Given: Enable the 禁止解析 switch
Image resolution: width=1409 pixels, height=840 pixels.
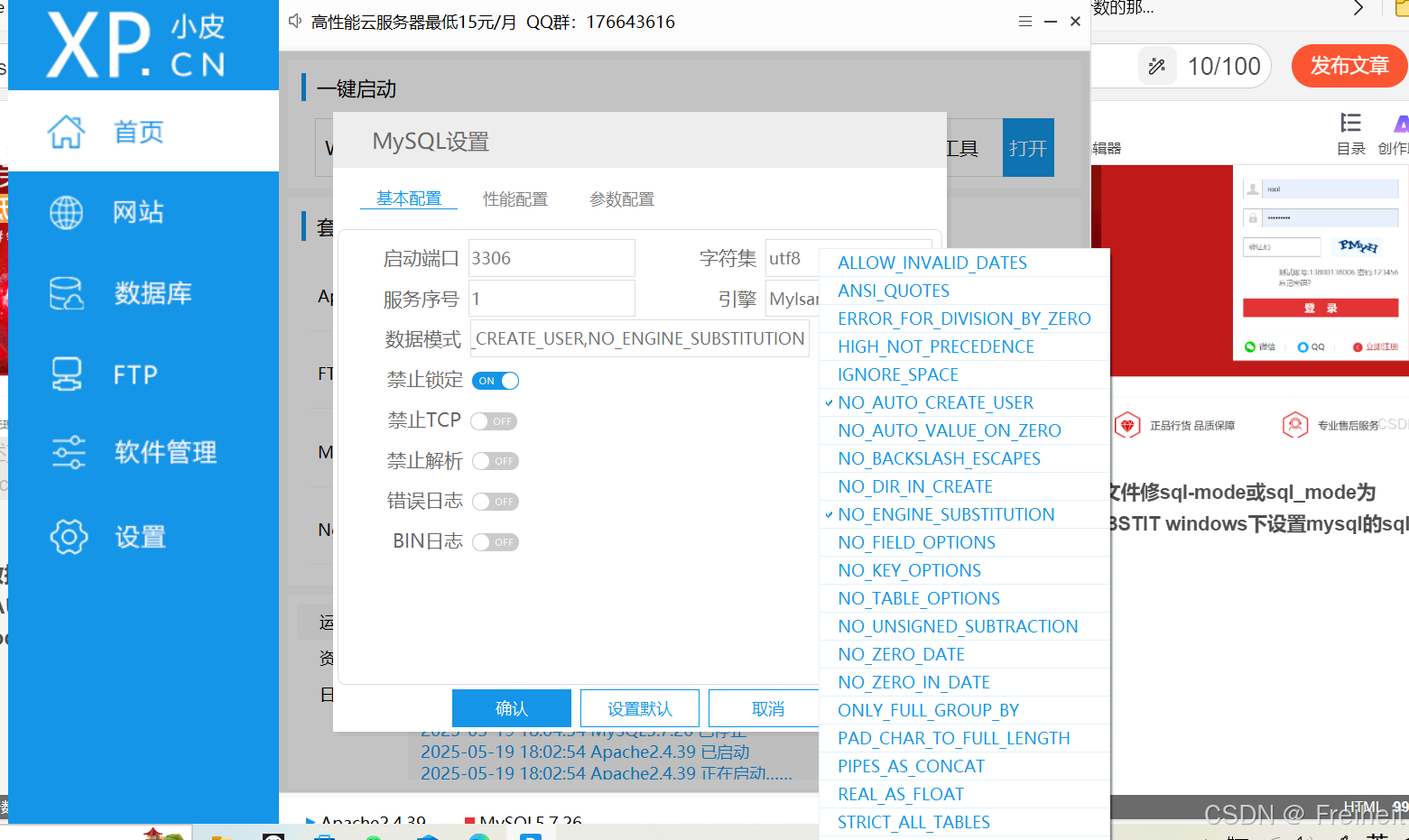Looking at the screenshot, I should [x=496, y=461].
